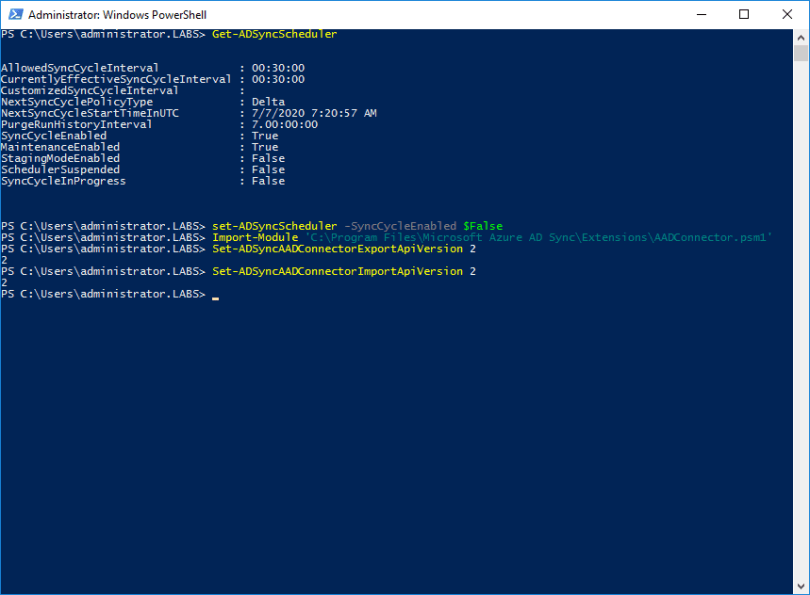This screenshot has width=810, height=595.
Task: Click the Set-ADSyncAADConnectorExportApiVersion command
Action: (x=334, y=248)
